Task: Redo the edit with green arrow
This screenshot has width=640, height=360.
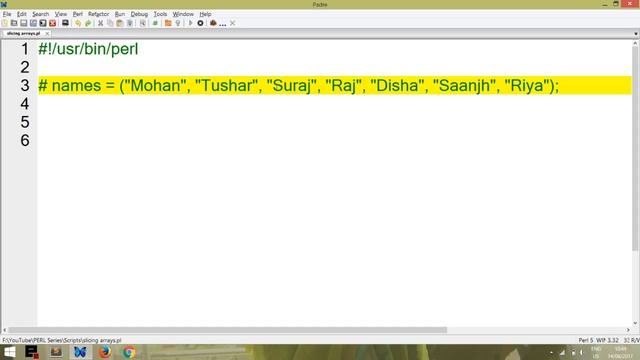Action: (88, 23)
